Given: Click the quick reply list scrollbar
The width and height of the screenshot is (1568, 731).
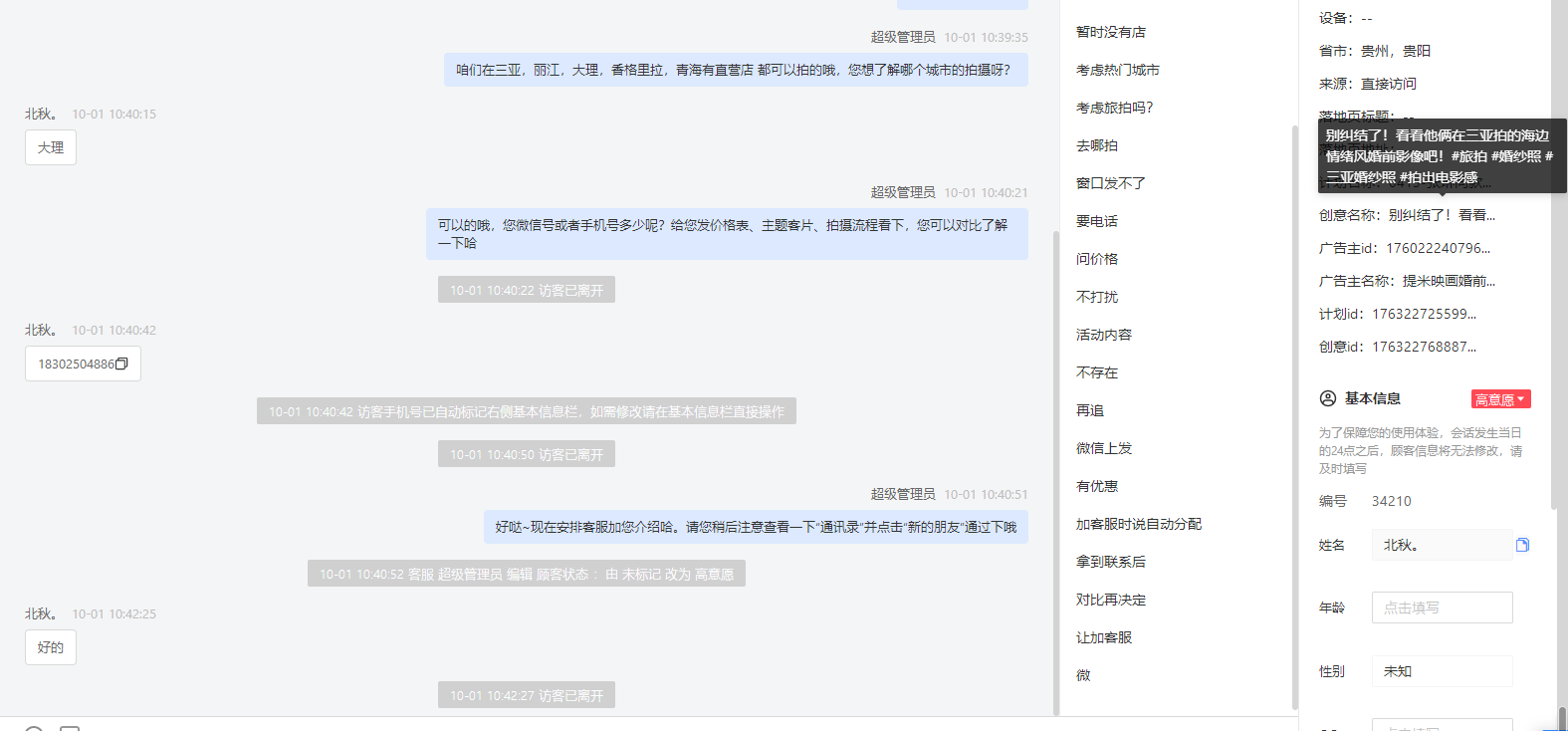Looking at the screenshot, I should point(1294,416).
